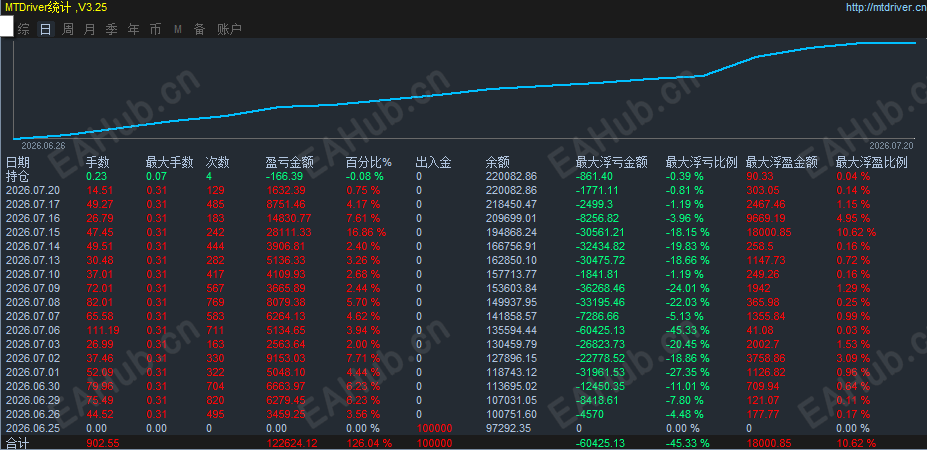
Task: Open the 月 monthly statistics tab
Action: coord(89,29)
